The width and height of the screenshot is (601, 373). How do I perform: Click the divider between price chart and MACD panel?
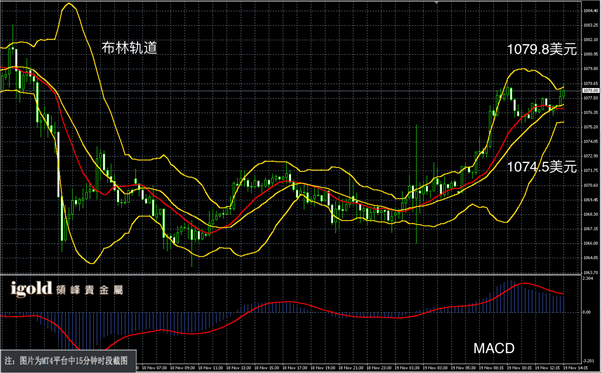coord(291,274)
